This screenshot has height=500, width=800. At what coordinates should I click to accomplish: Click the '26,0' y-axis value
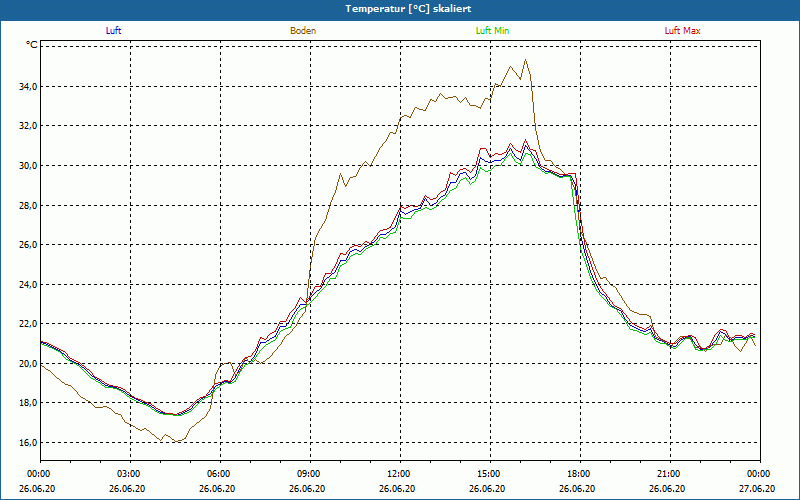29,245
